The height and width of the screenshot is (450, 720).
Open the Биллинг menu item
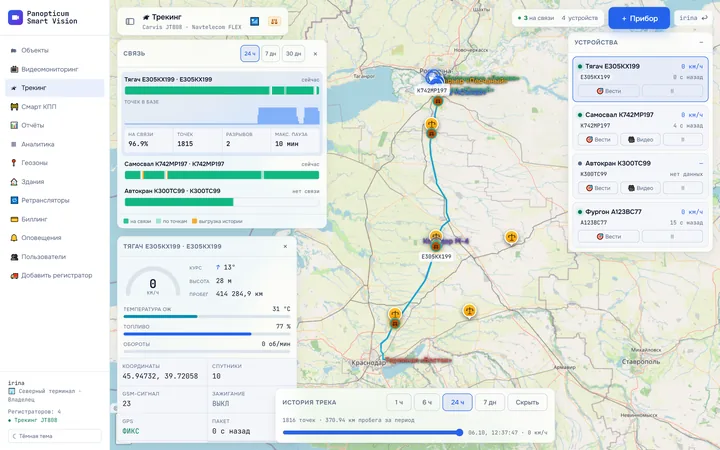[55, 219]
